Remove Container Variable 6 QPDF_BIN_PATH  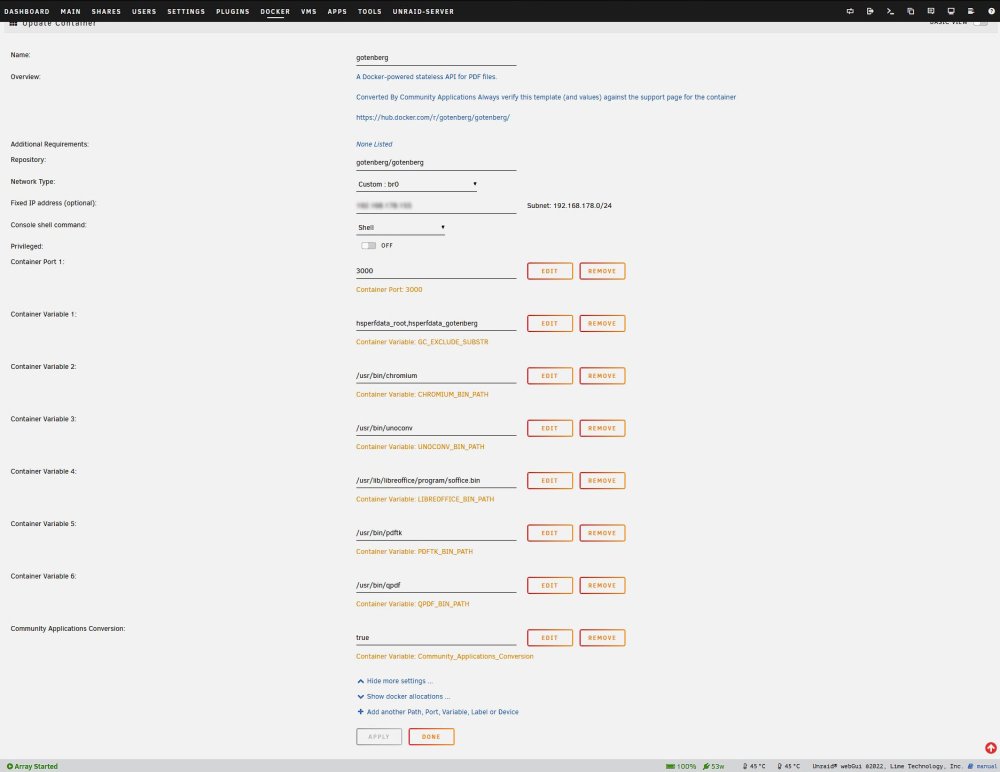tap(602, 585)
